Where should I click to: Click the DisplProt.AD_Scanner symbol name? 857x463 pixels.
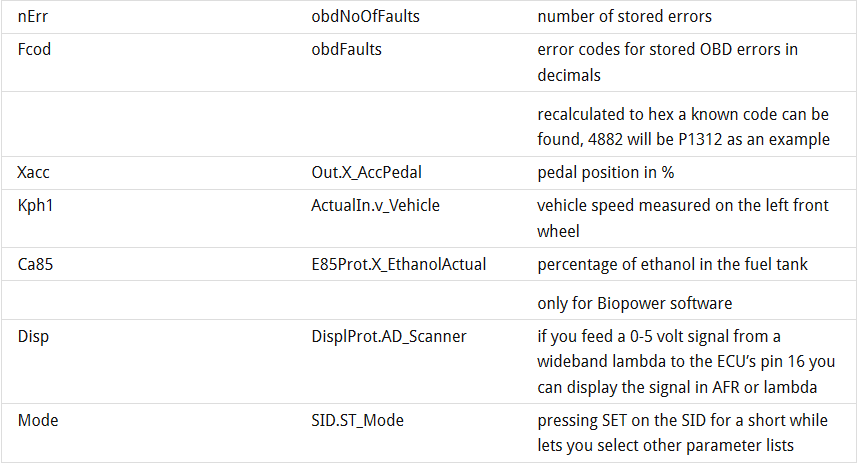coord(389,337)
